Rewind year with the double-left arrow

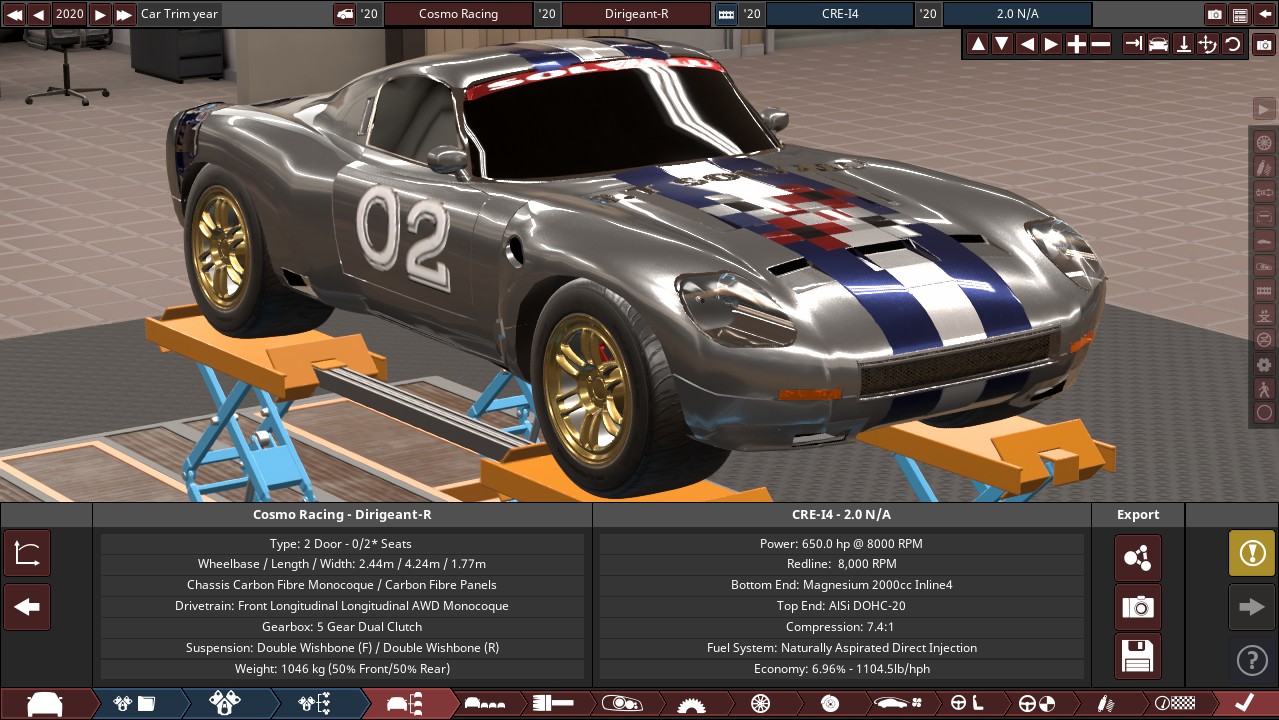pyautogui.click(x=14, y=14)
